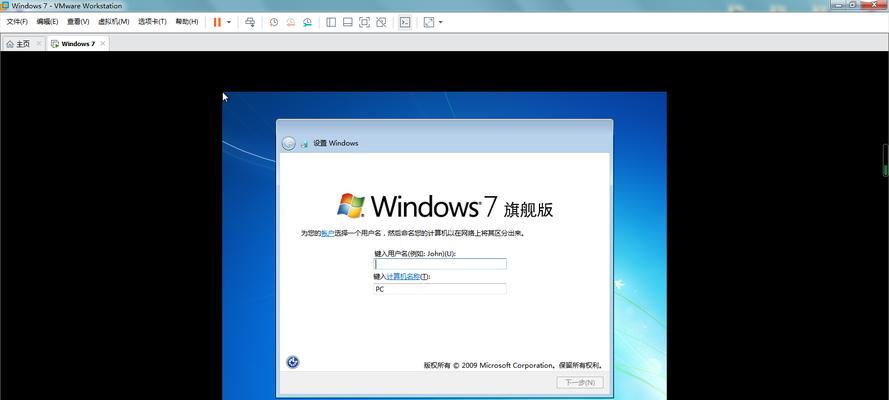This screenshot has height=400, width=889.
Task: Click the VMware Workstation title bar app icon
Action: (x=5, y=5)
